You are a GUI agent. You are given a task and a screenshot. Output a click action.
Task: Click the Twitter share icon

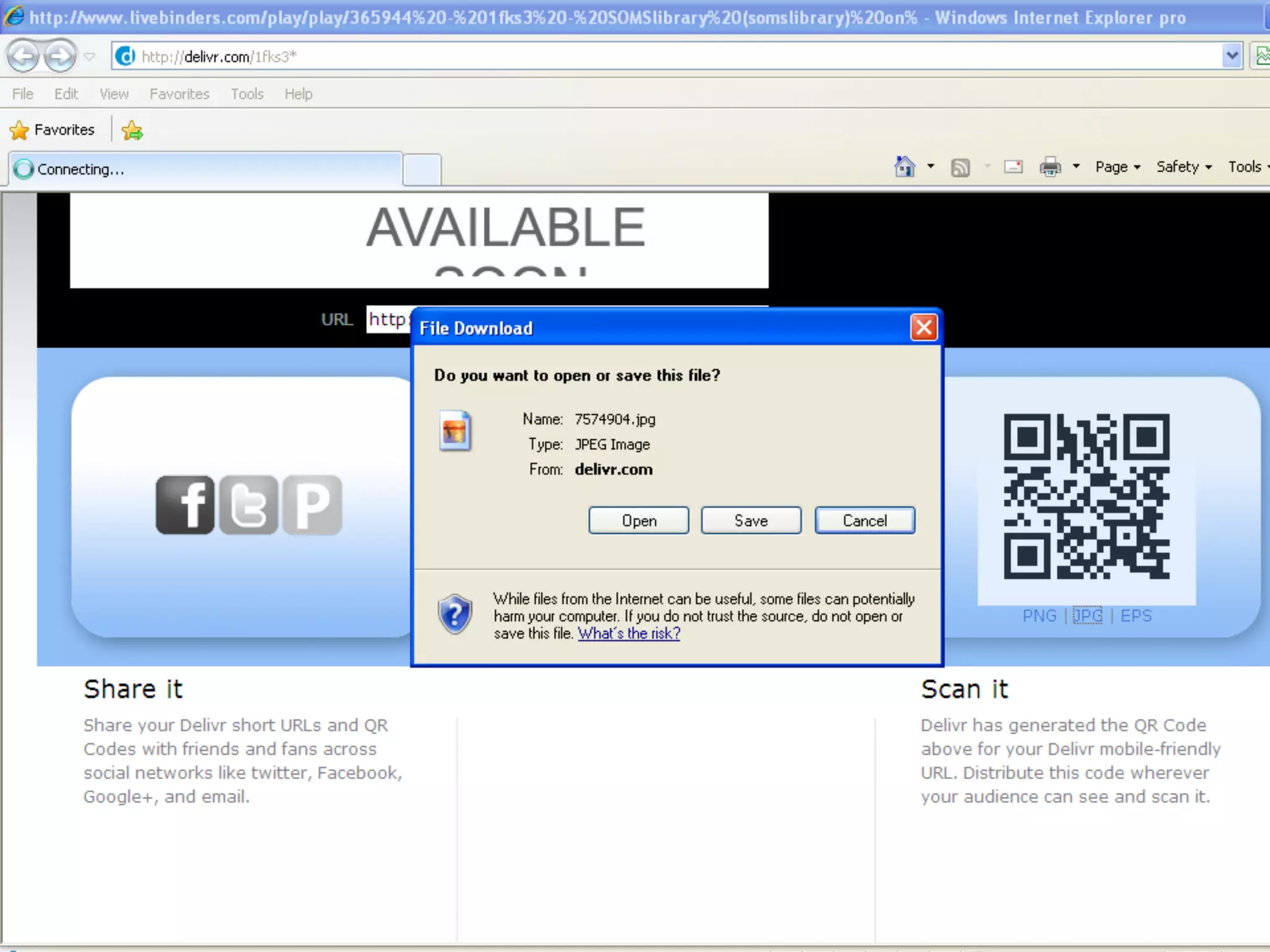[249, 505]
